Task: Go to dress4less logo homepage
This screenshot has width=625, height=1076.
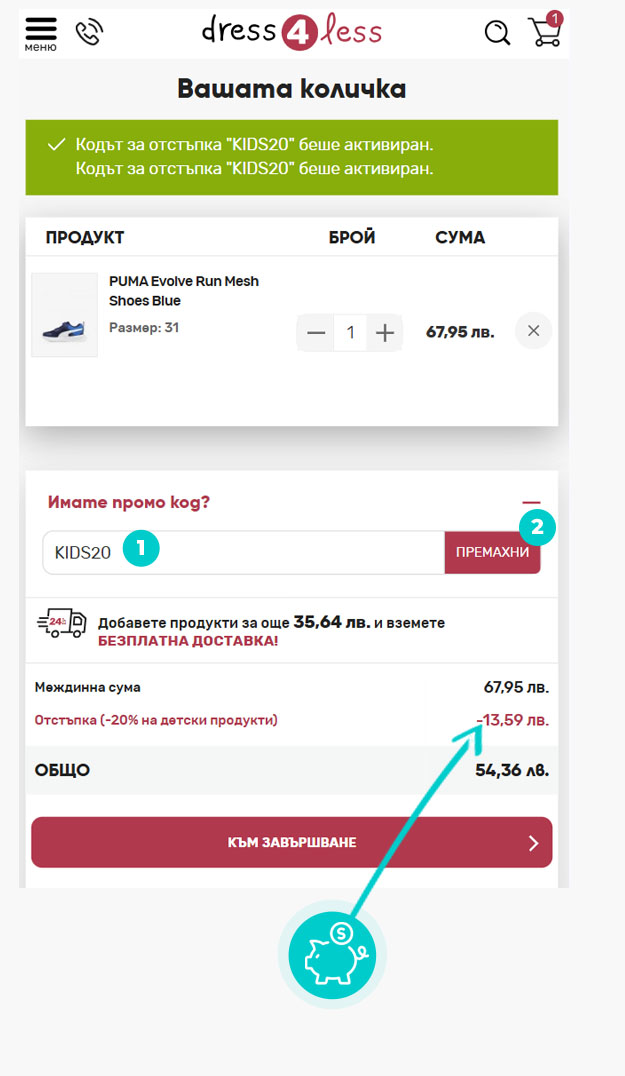Action: tap(292, 32)
